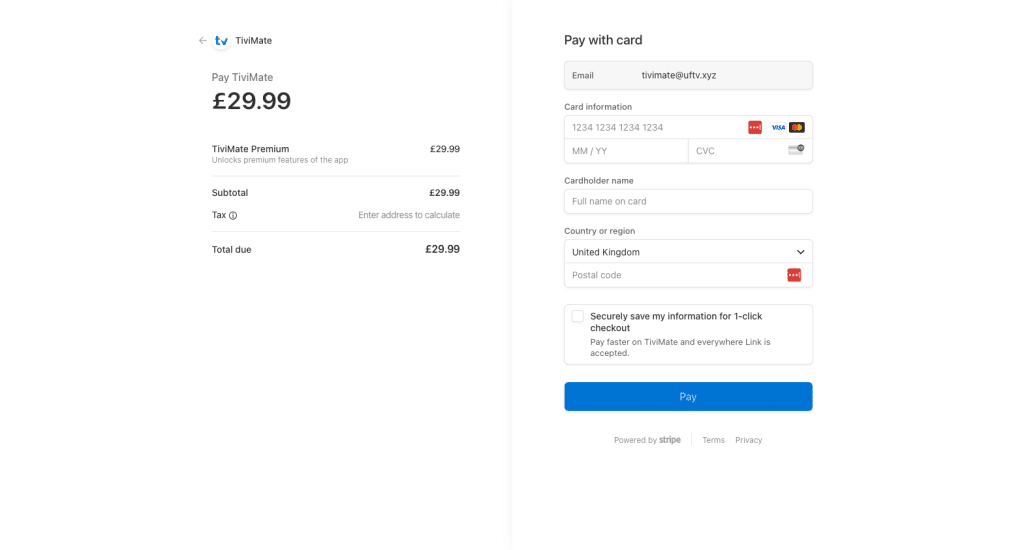Click the TiviMate tv logo icon
The width and height of the screenshot is (1024, 550).
[221, 40]
